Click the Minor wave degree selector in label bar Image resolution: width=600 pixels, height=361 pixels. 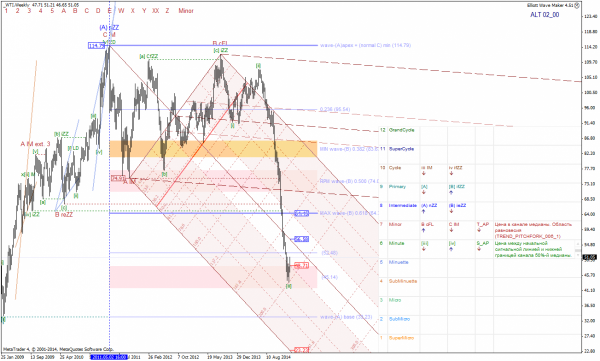coord(186,11)
